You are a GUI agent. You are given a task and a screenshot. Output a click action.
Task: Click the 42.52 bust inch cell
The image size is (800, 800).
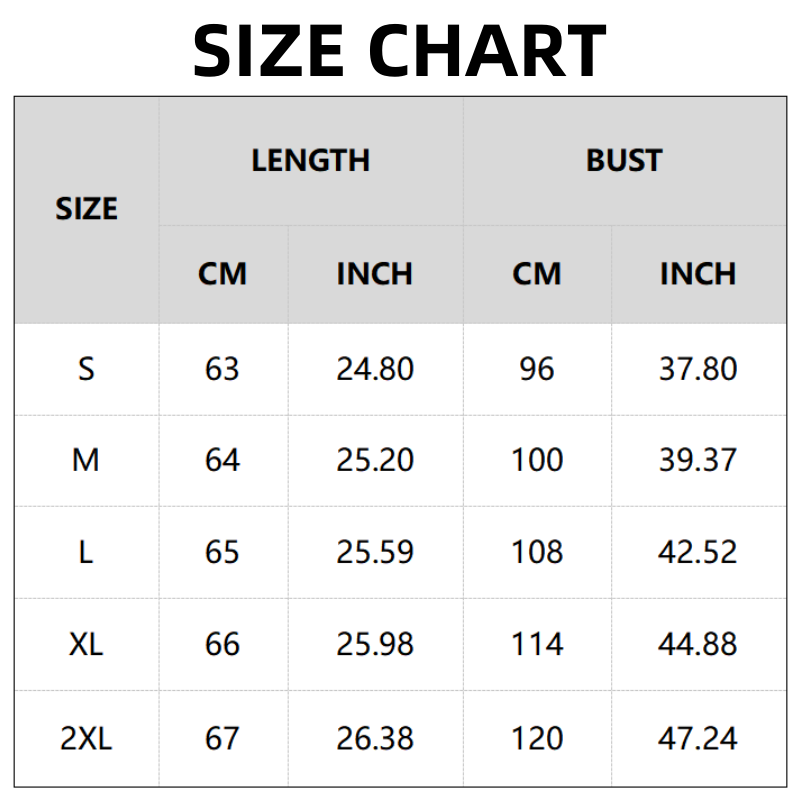coord(698,552)
